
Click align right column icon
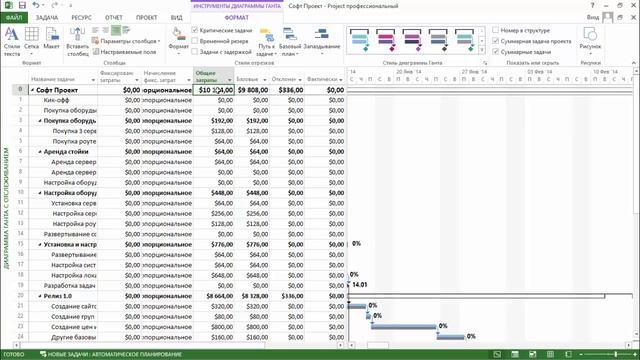[x=116, y=30]
